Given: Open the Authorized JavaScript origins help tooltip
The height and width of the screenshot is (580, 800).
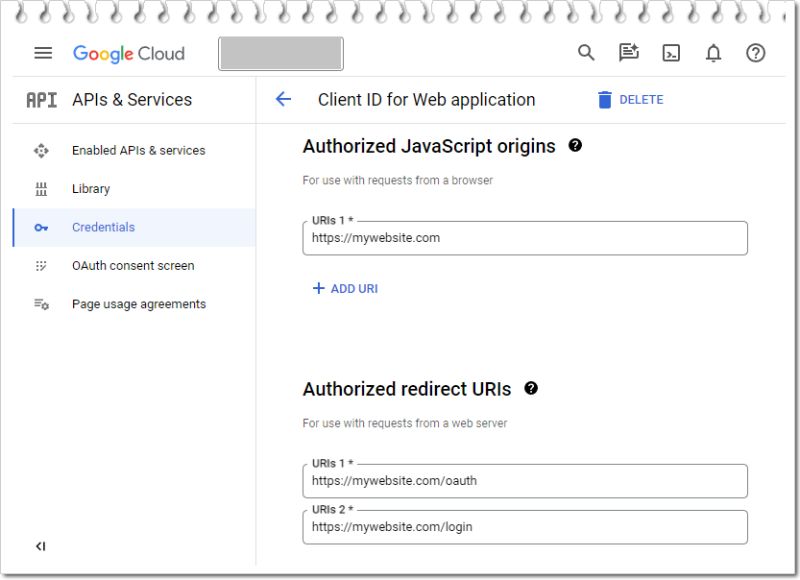Looking at the screenshot, I should pyautogui.click(x=574, y=147).
